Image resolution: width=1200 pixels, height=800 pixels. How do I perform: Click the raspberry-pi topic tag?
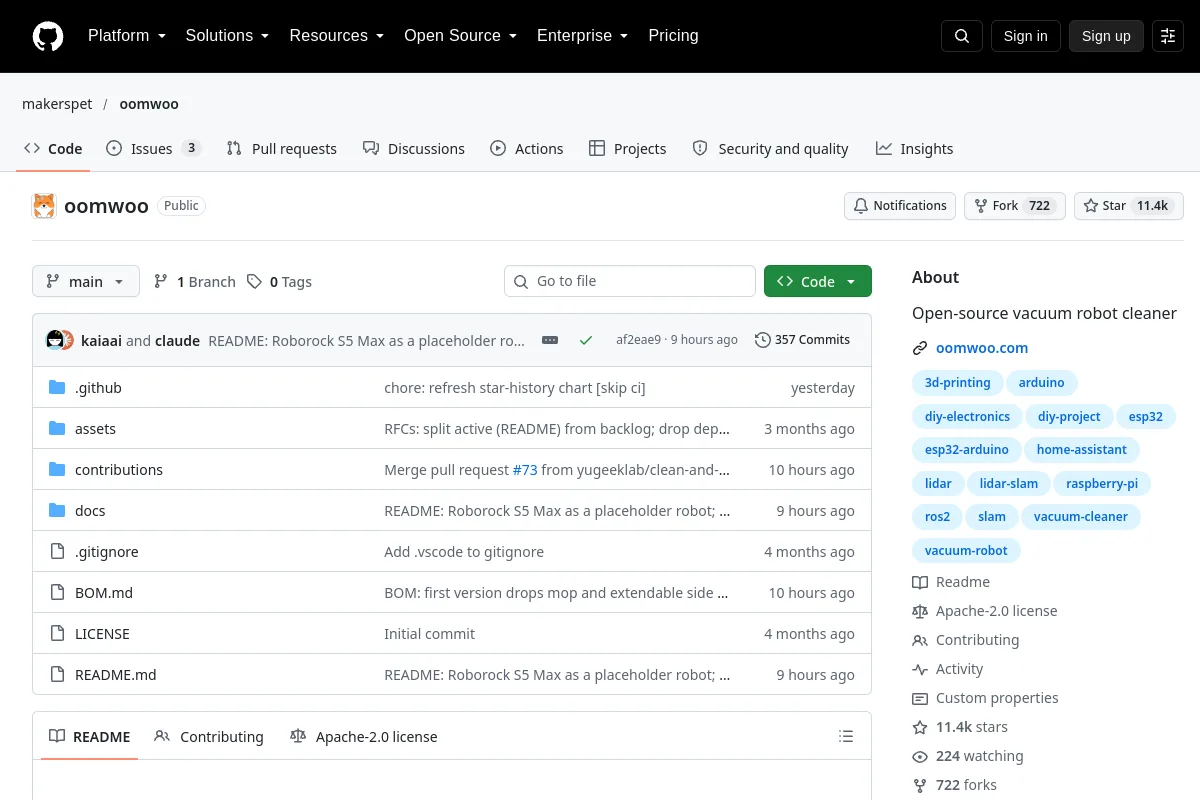coord(1102,484)
